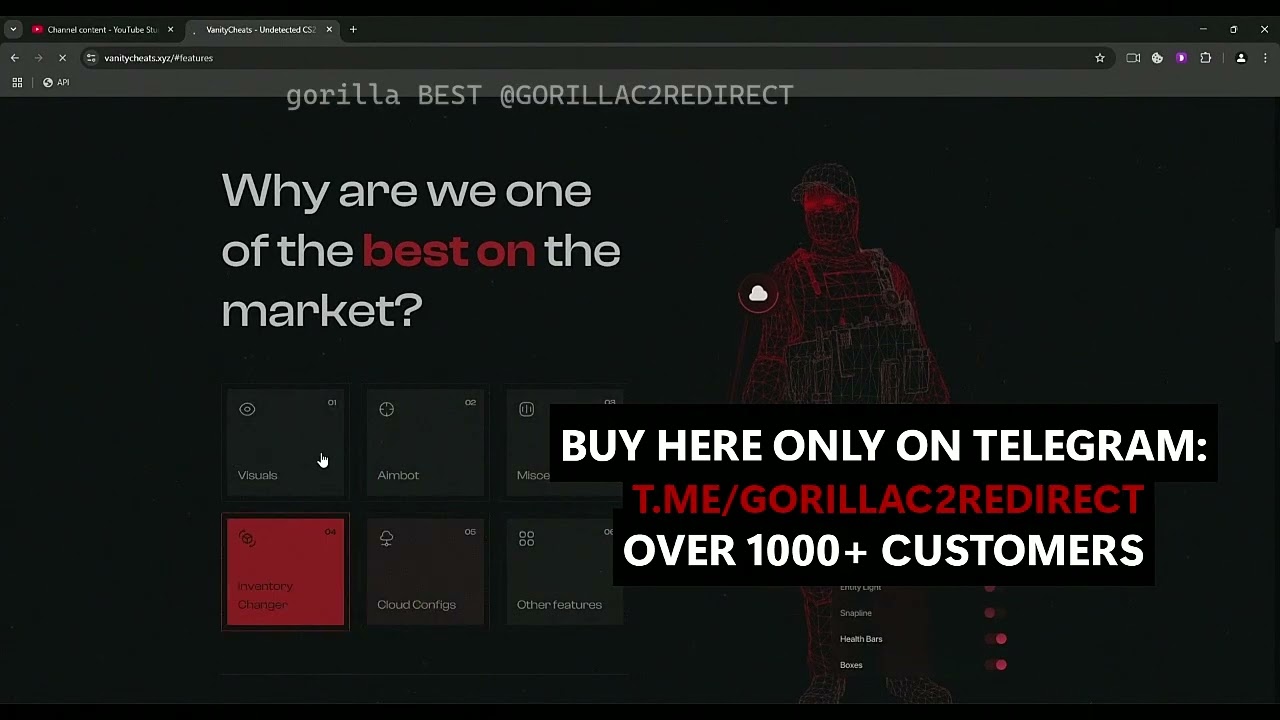The image size is (1280, 720).
Task: Click the eye icon on Visuals card
Action: (247, 409)
